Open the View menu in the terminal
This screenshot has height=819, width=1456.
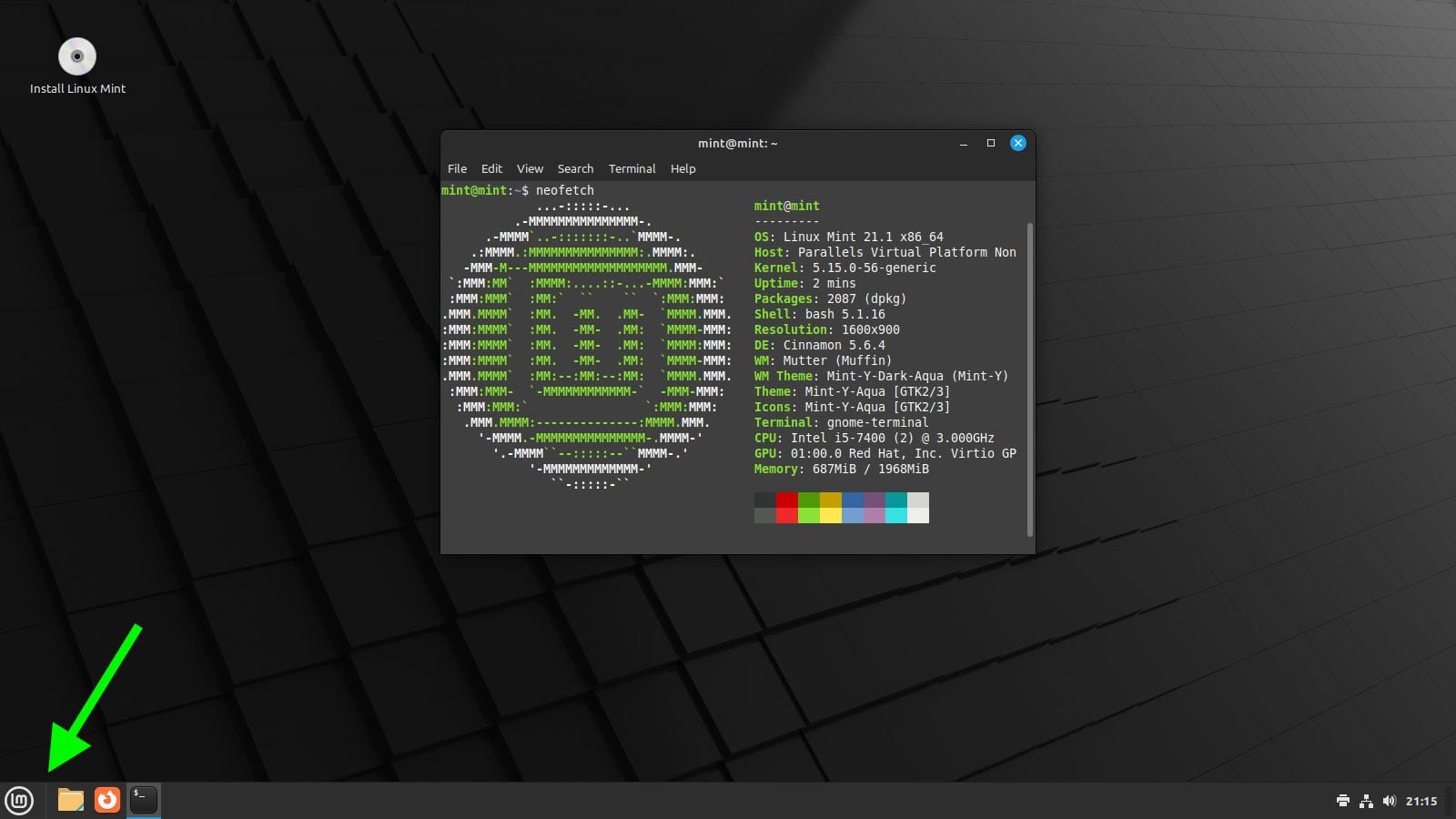click(x=530, y=168)
